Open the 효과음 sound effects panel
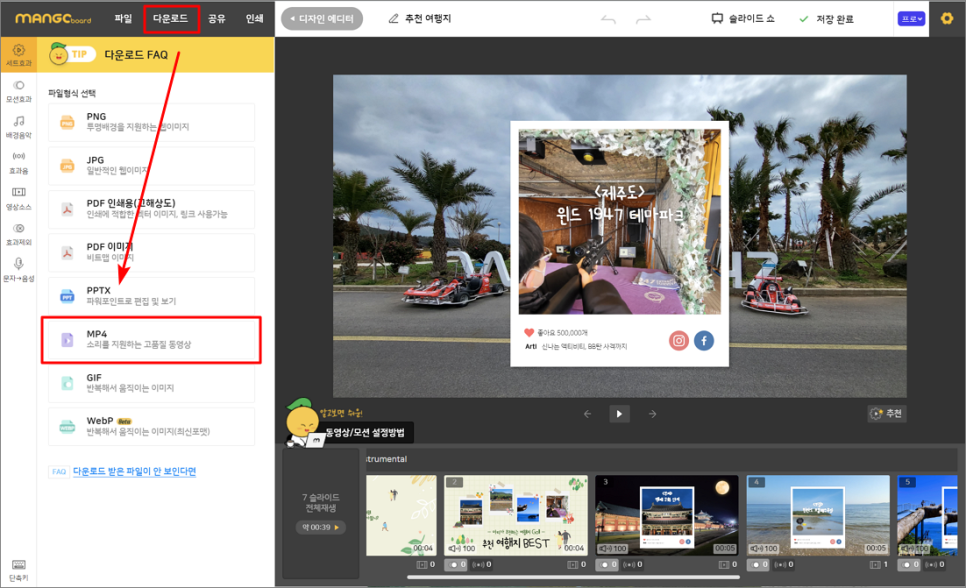This screenshot has width=966, height=588. point(18,163)
